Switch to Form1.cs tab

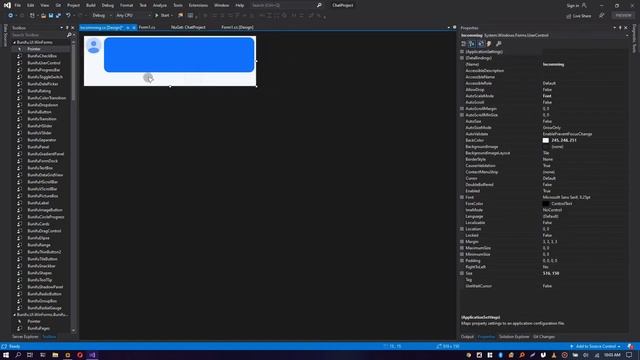pyautogui.click(x=147, y=27)
